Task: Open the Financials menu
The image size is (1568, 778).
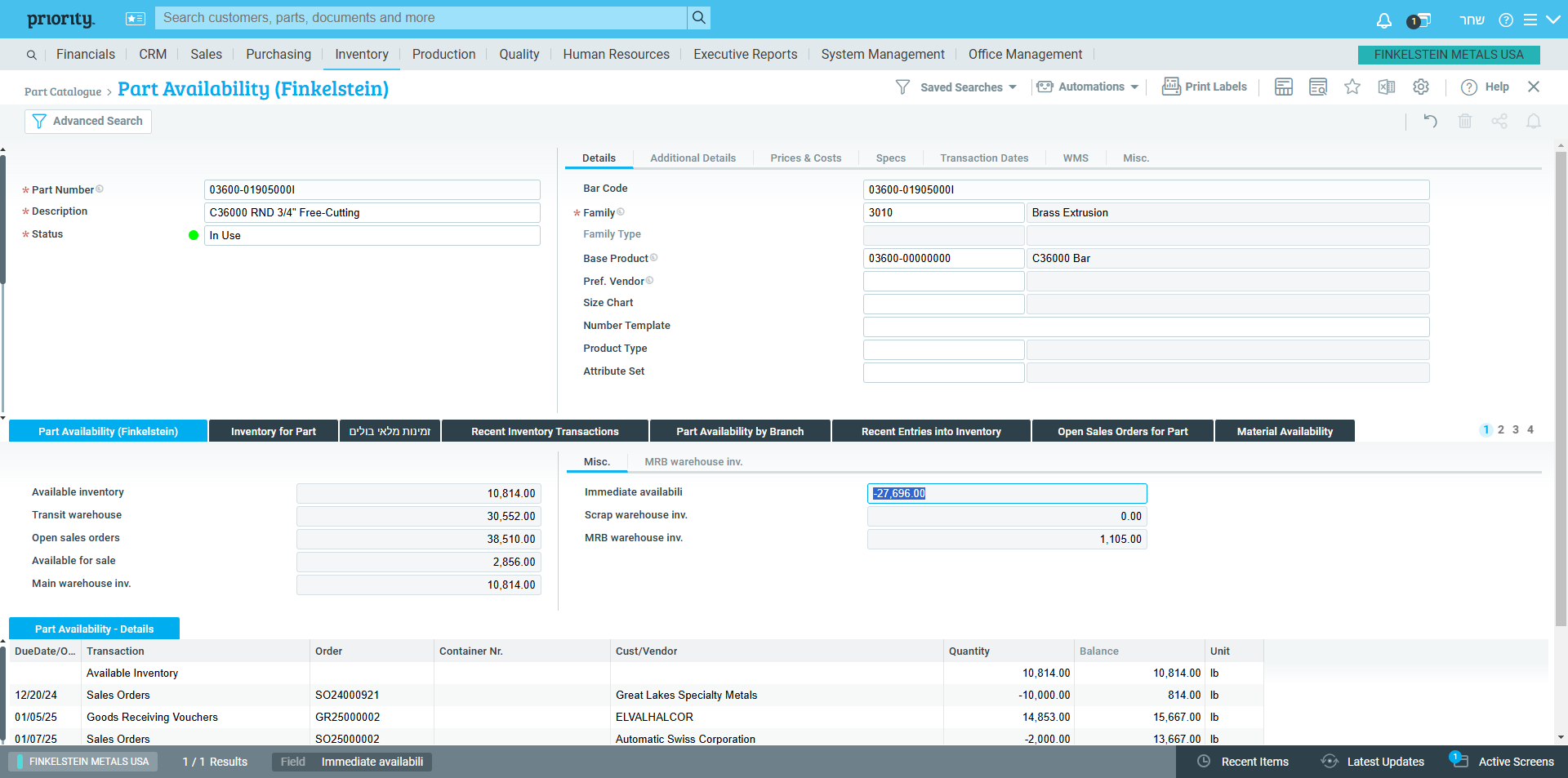Action: tap(86, 54)
